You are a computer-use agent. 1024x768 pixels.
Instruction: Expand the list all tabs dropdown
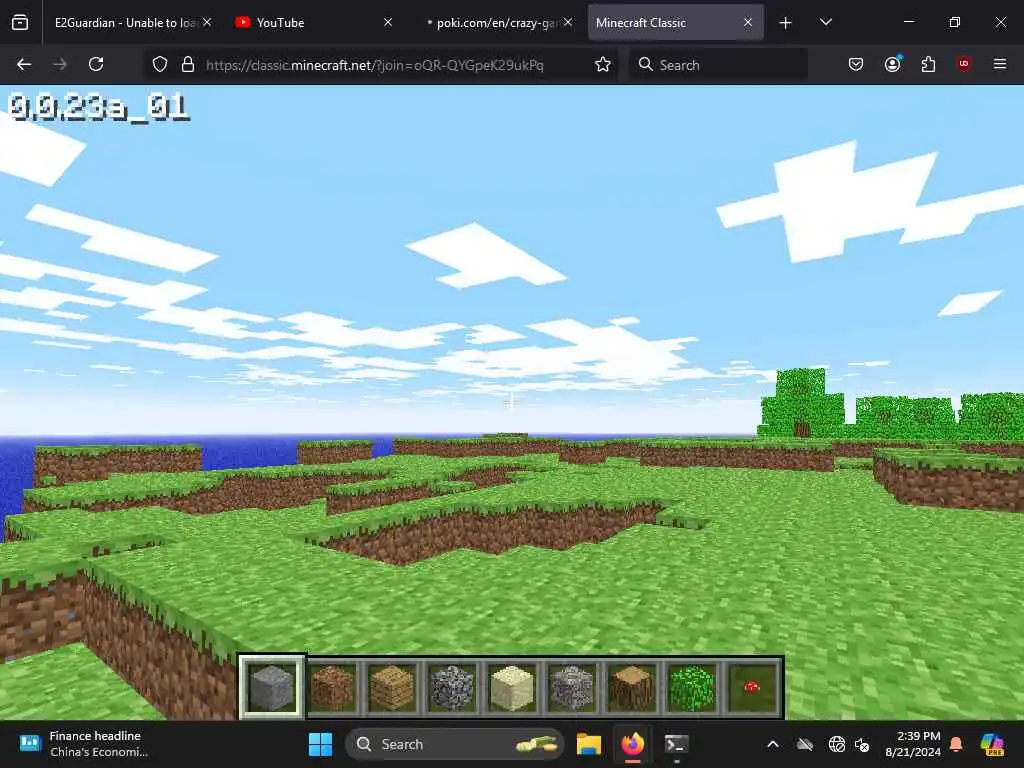coord(825,23)
